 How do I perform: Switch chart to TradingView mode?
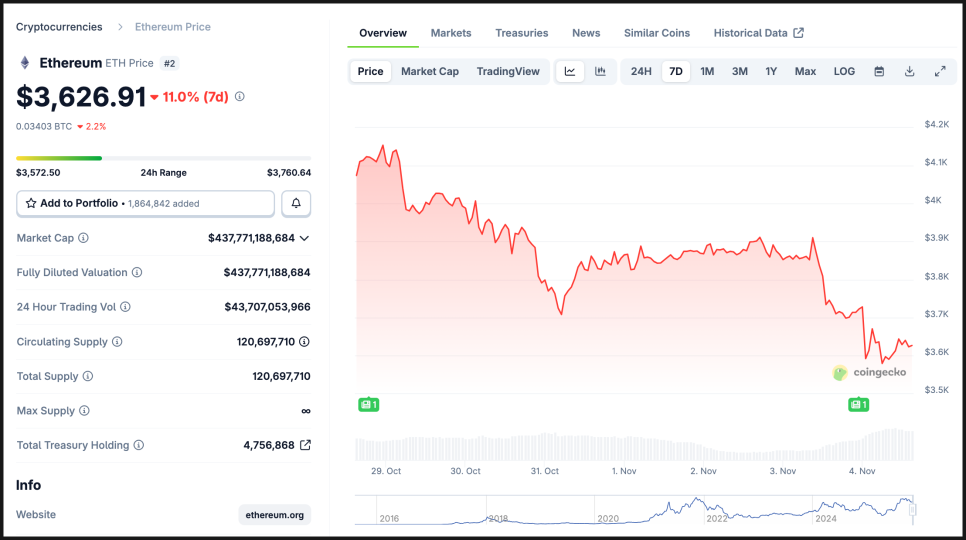(508, 71)
